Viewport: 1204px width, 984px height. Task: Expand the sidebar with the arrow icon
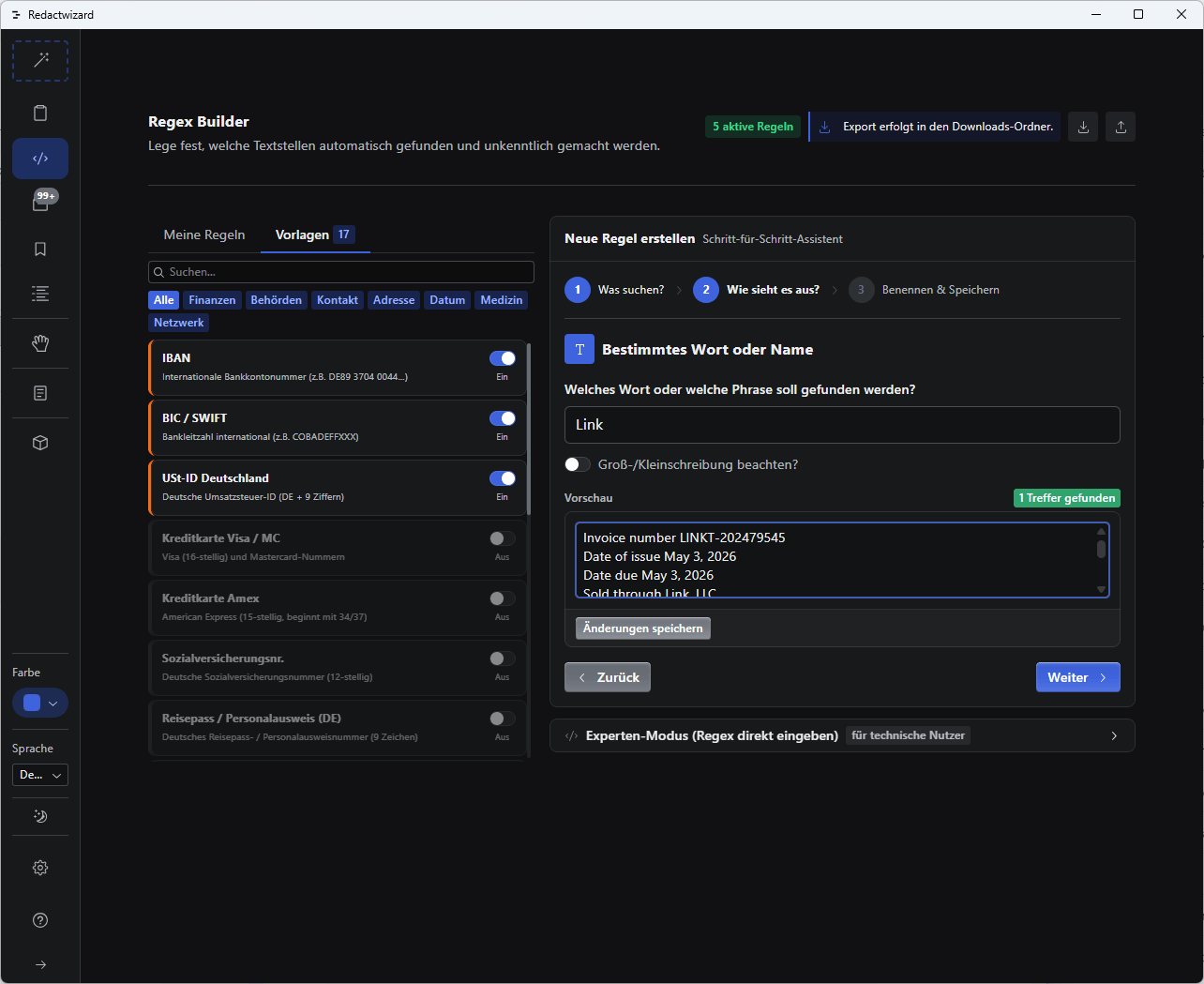point(40,964)
